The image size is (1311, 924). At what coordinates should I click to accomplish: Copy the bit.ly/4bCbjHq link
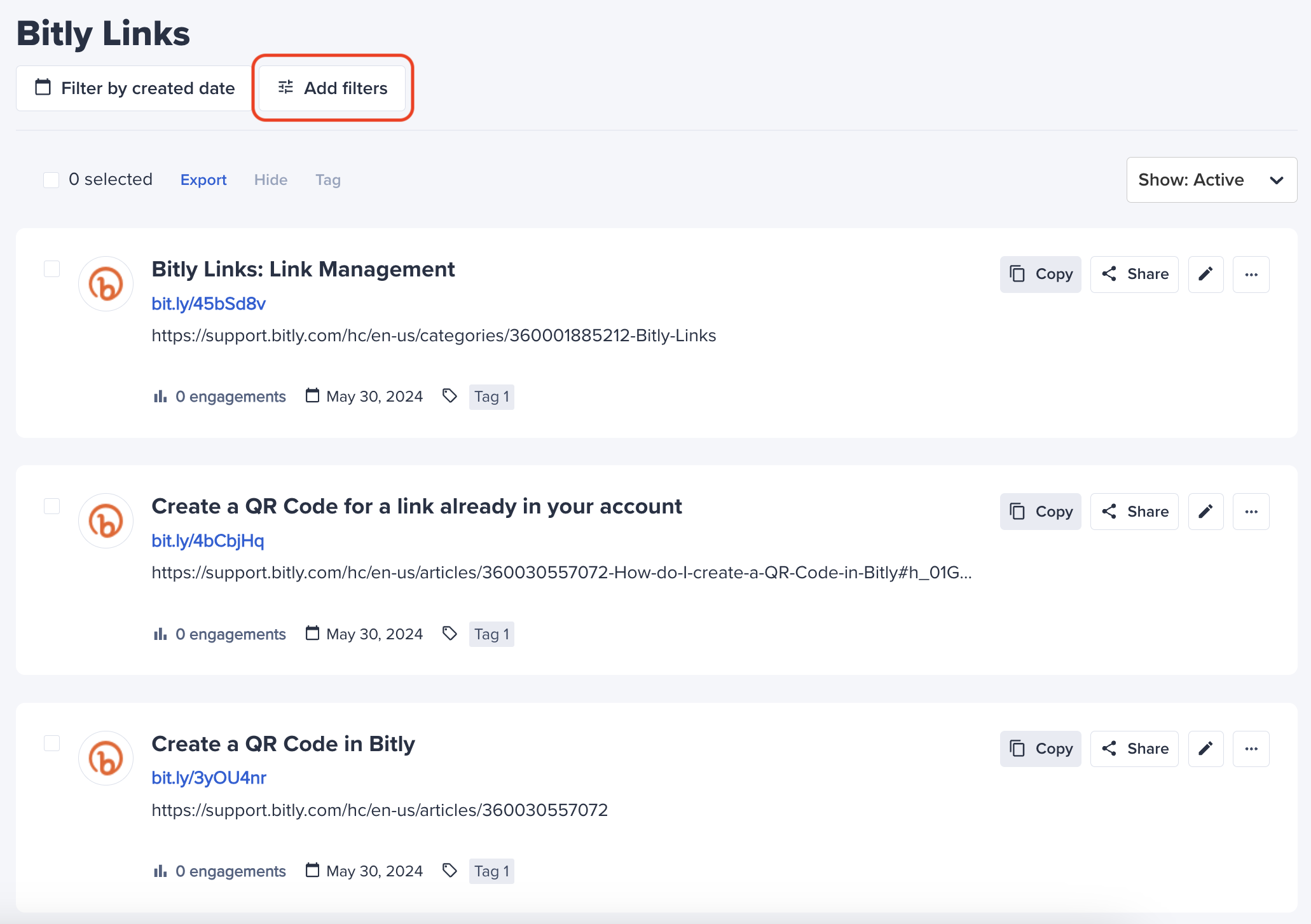point(1041,512)
